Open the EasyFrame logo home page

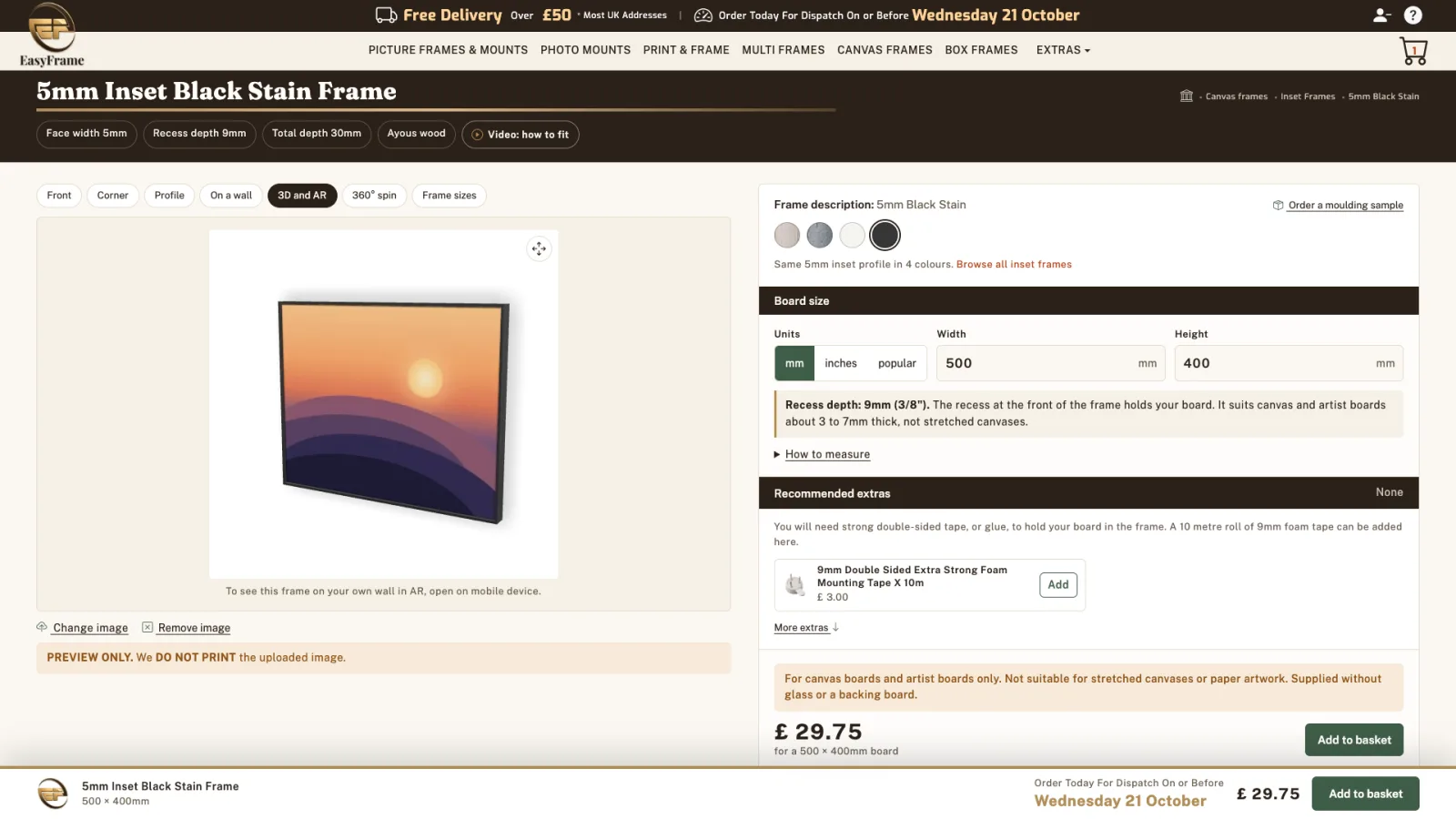pos(52,35)
